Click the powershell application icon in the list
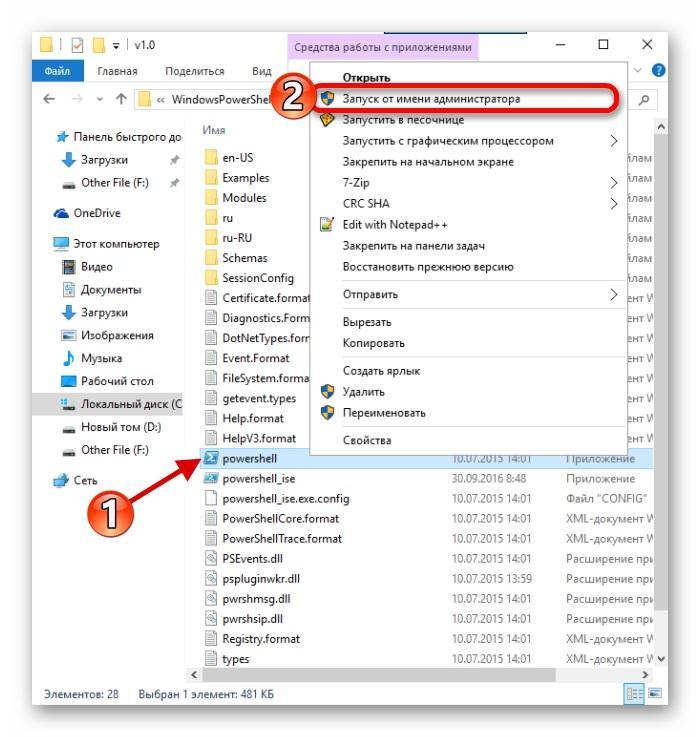Screen dimensions: 700x737 [211, 458]
